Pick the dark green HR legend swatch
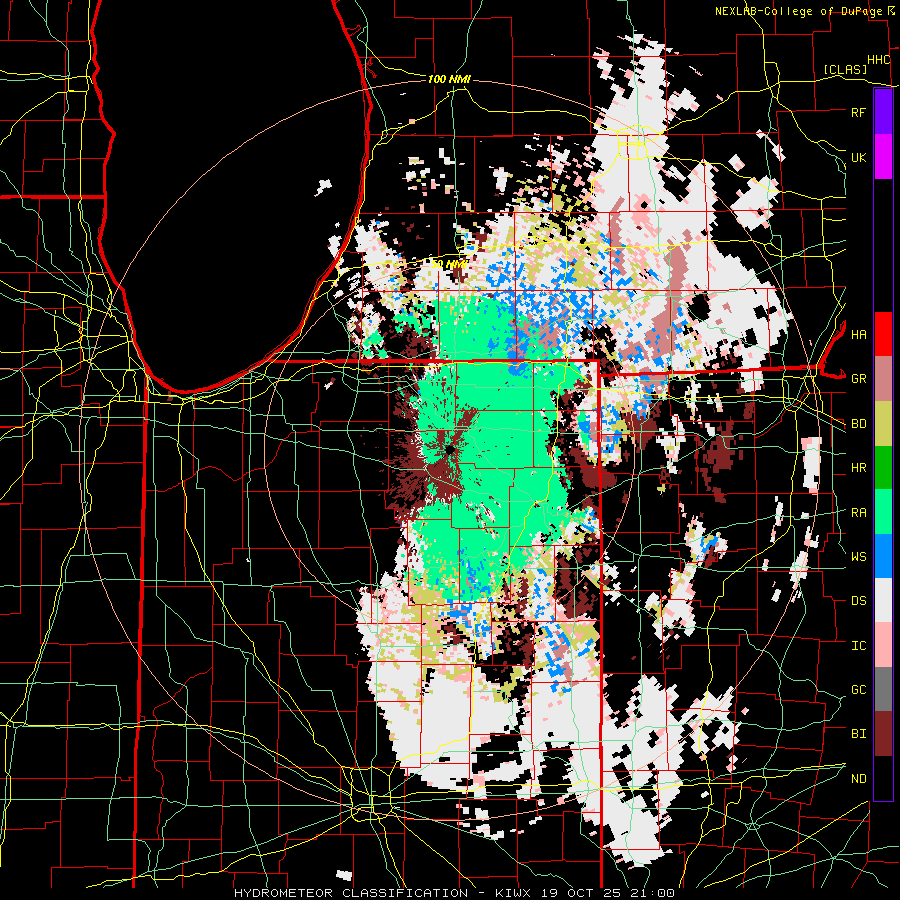900x900 pixels. tap(883, 467)
